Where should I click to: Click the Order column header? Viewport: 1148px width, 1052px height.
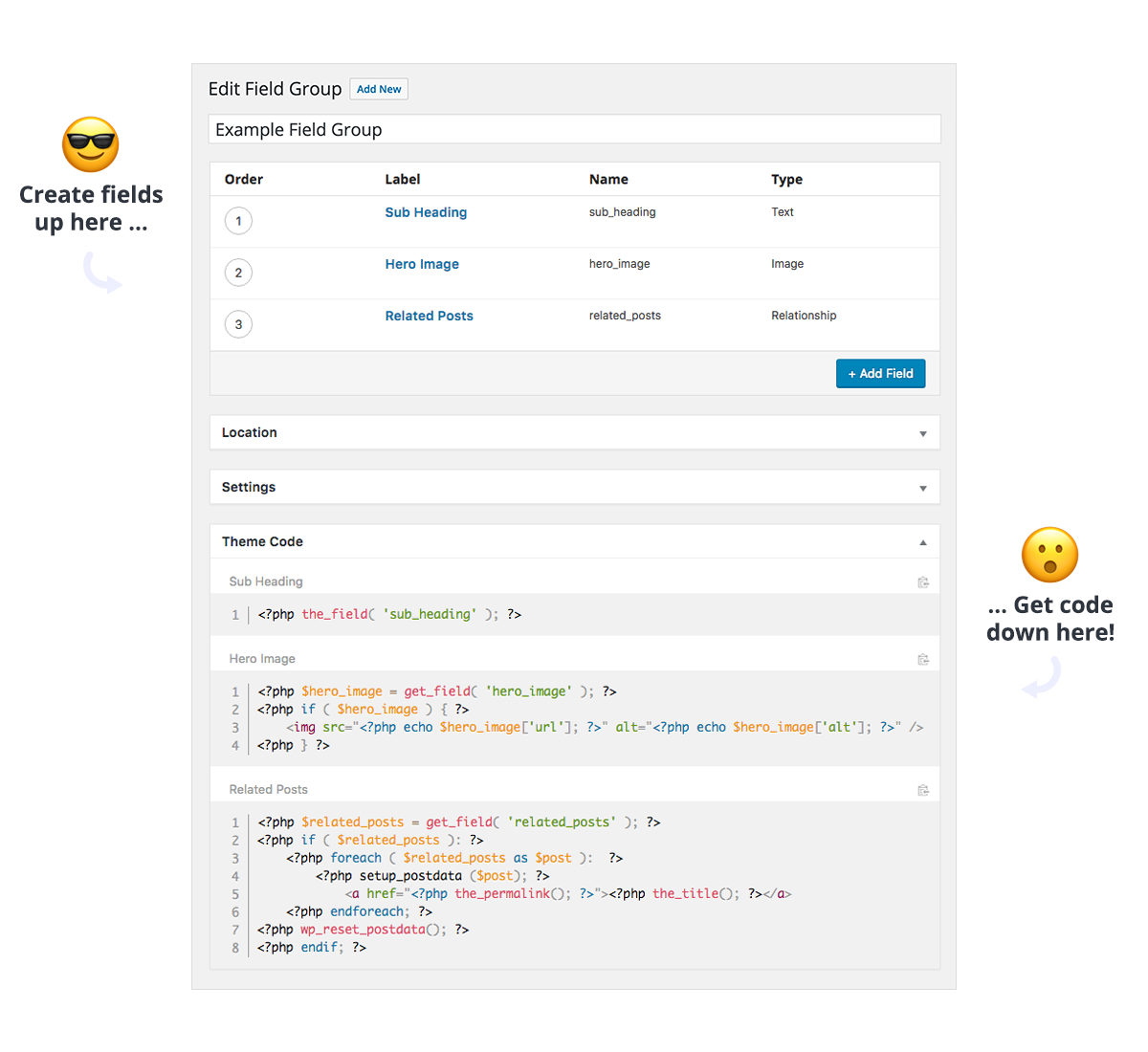tap(244, 179)
